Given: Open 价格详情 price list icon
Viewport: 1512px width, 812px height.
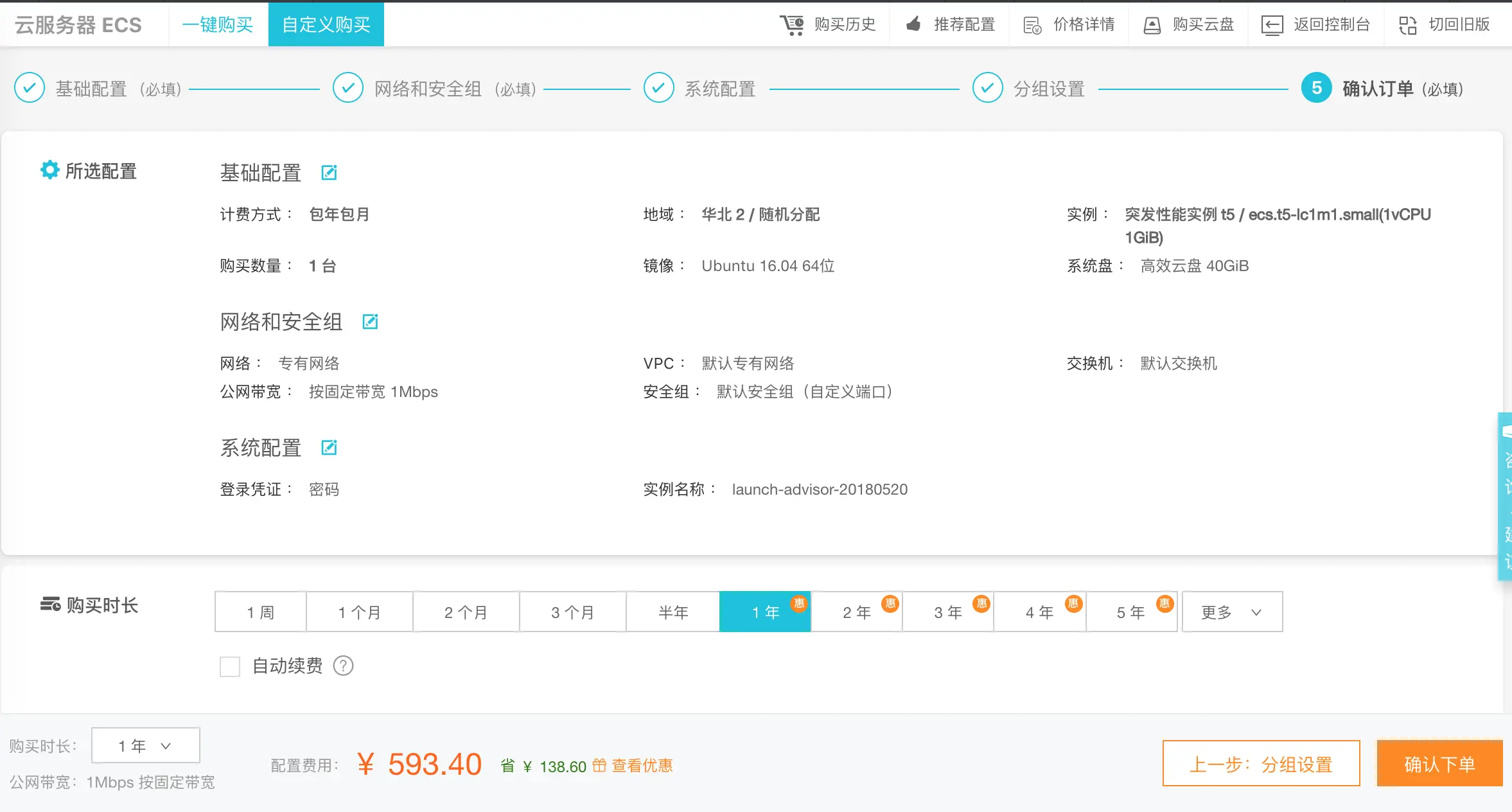Looking at the screenshot, I should 1032,25.
